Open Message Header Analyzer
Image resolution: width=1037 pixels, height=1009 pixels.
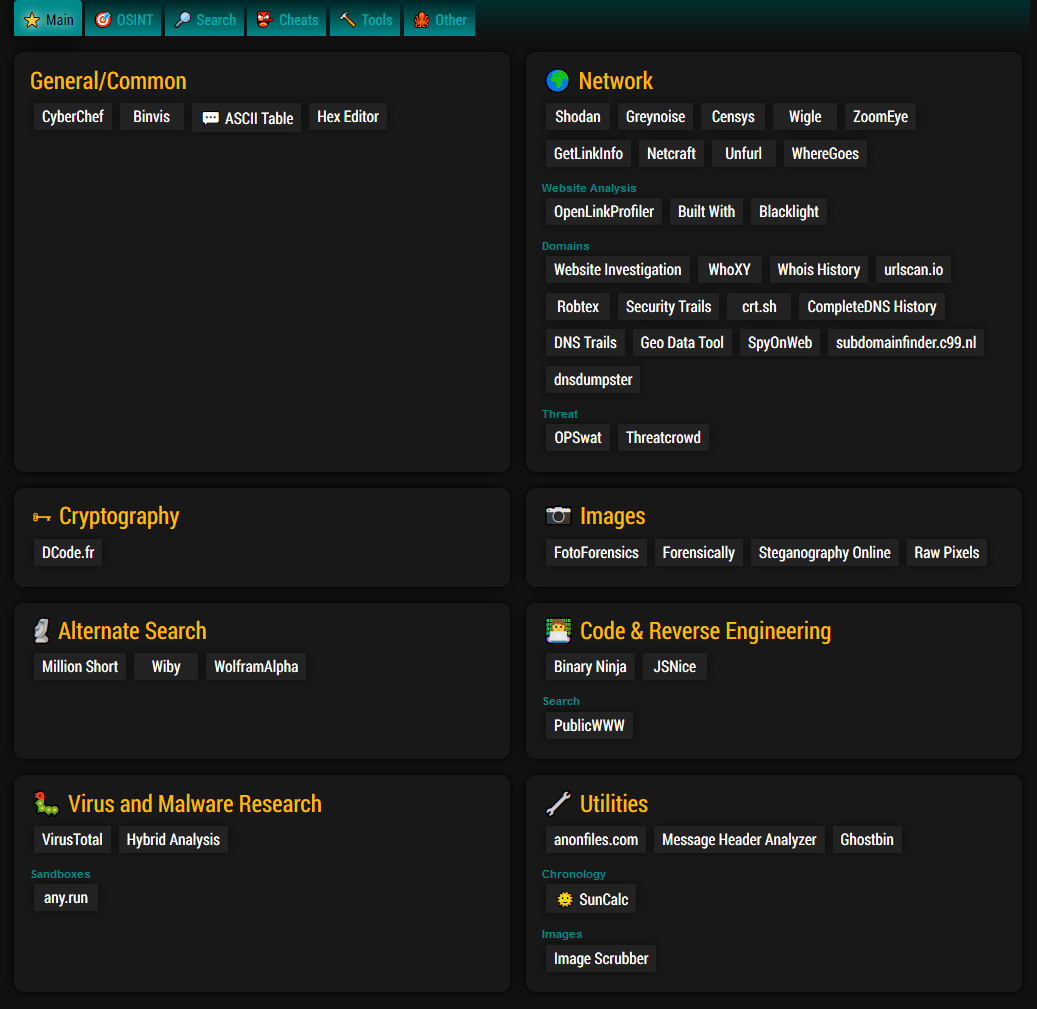pos(739,840)
